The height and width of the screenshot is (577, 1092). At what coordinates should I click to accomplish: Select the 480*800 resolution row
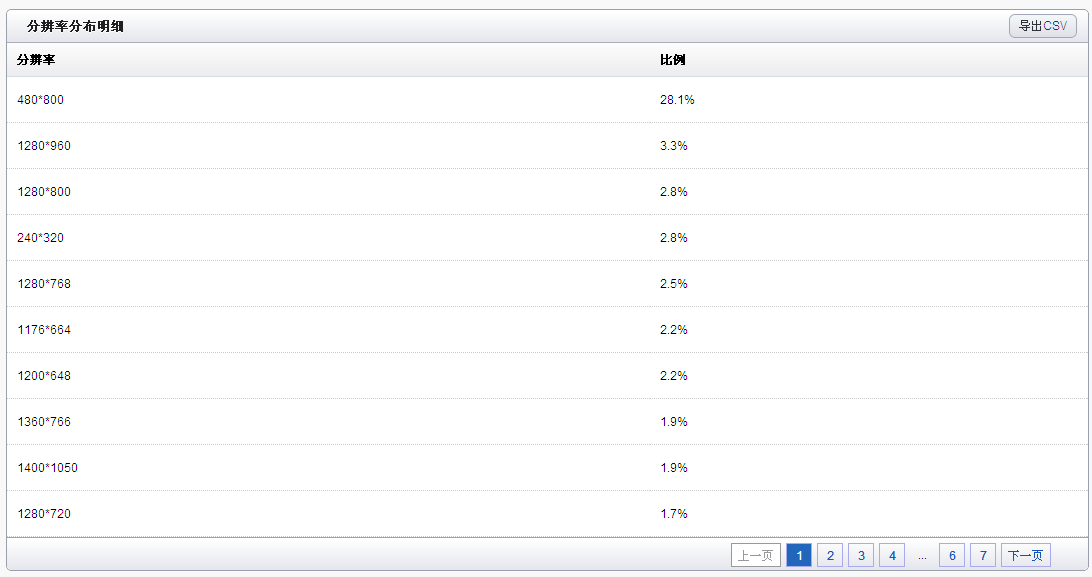tap(547, 100)
